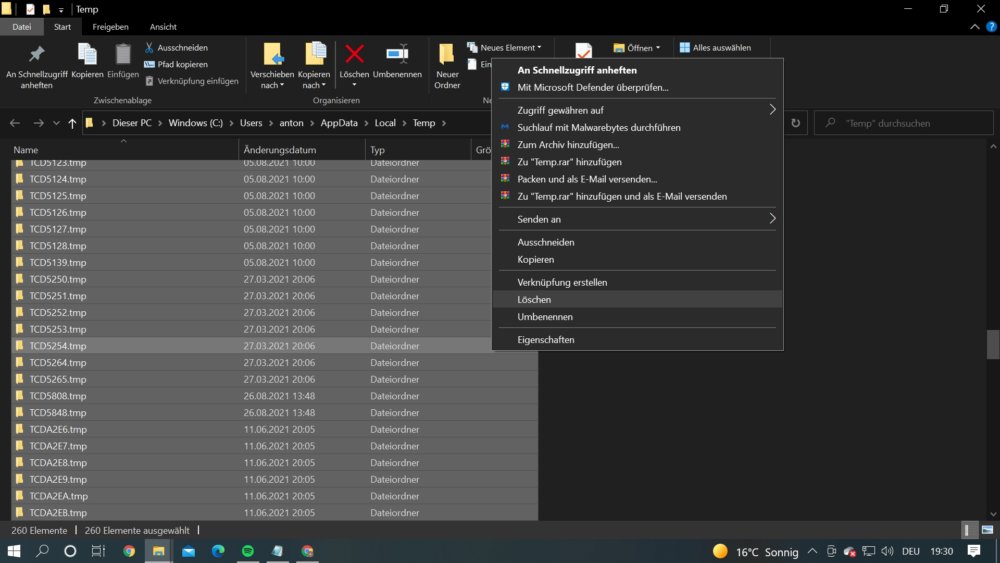The height and width of the screenshot is (563, 1000).
Task: Open Windows Start menu
Action: point(14,551)
